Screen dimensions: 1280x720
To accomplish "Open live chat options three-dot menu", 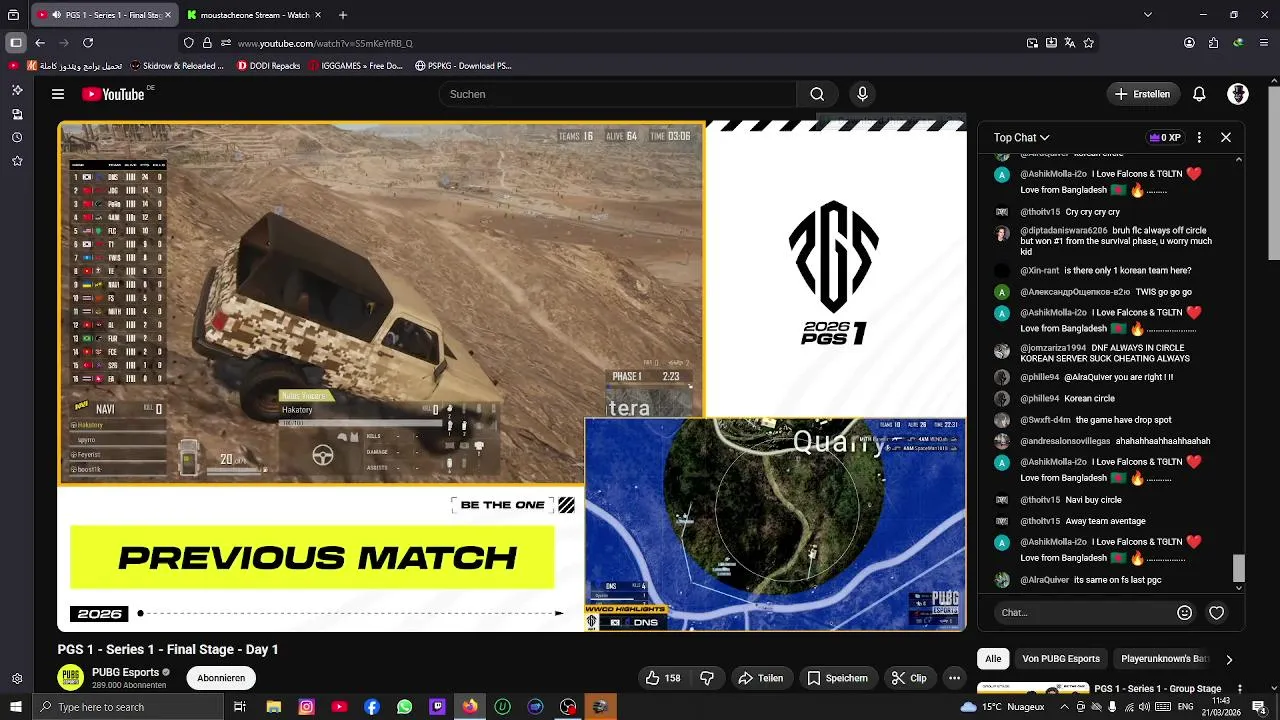I will [1199, 138].
